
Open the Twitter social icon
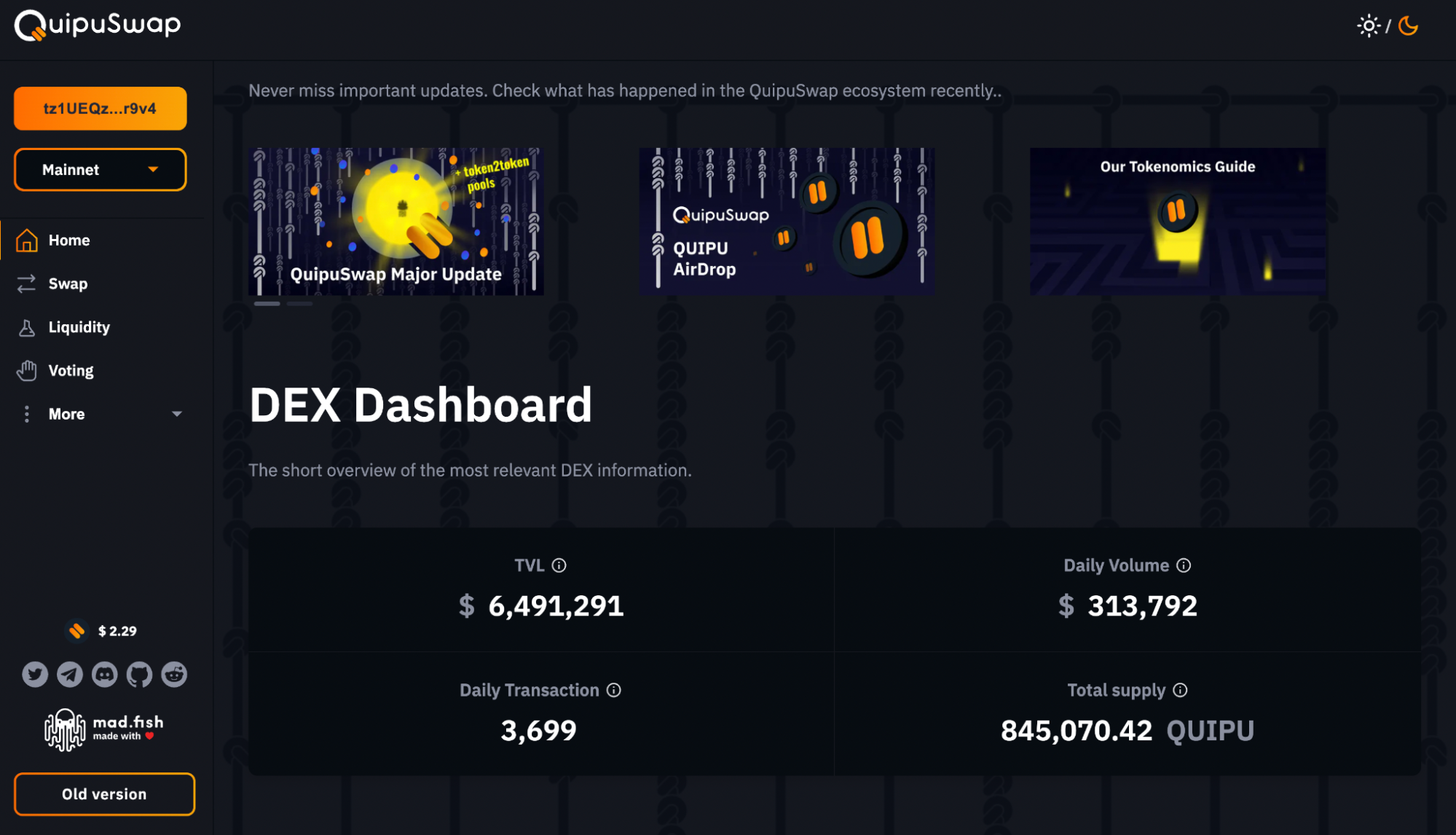35,674
